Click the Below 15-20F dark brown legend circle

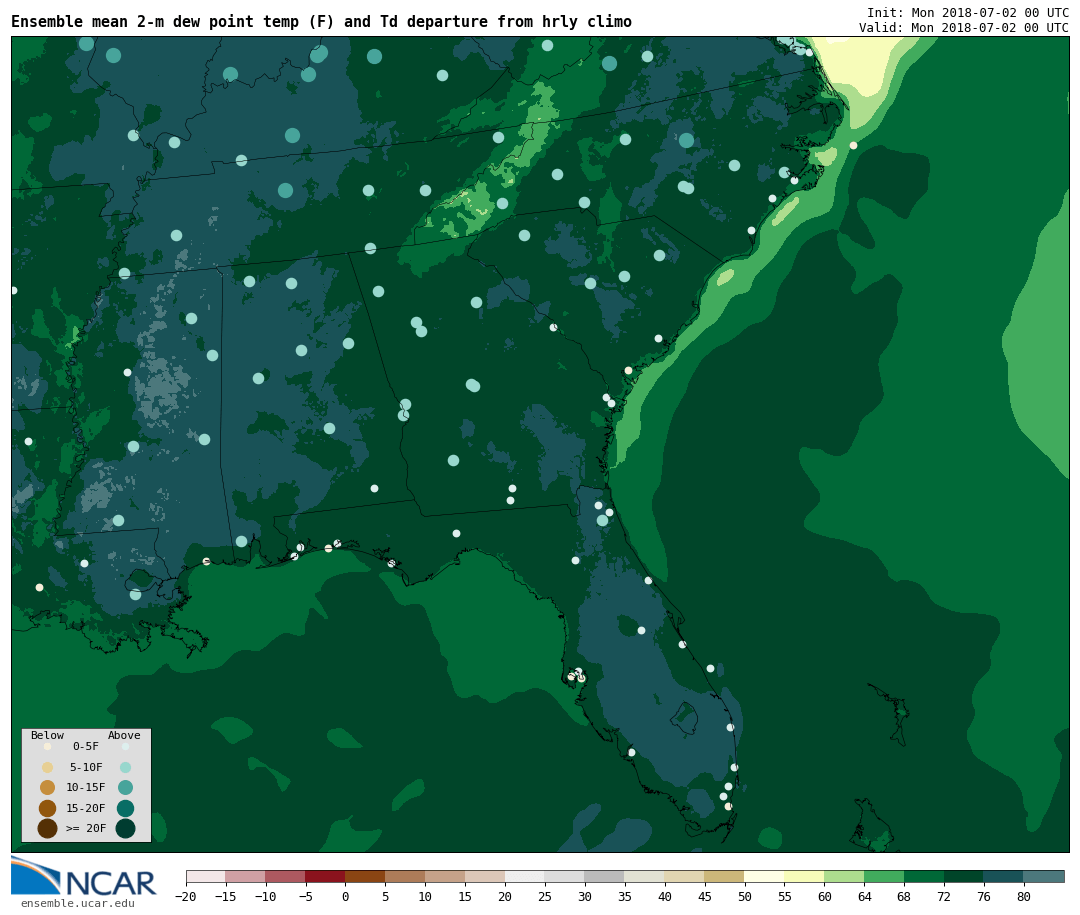48,808
